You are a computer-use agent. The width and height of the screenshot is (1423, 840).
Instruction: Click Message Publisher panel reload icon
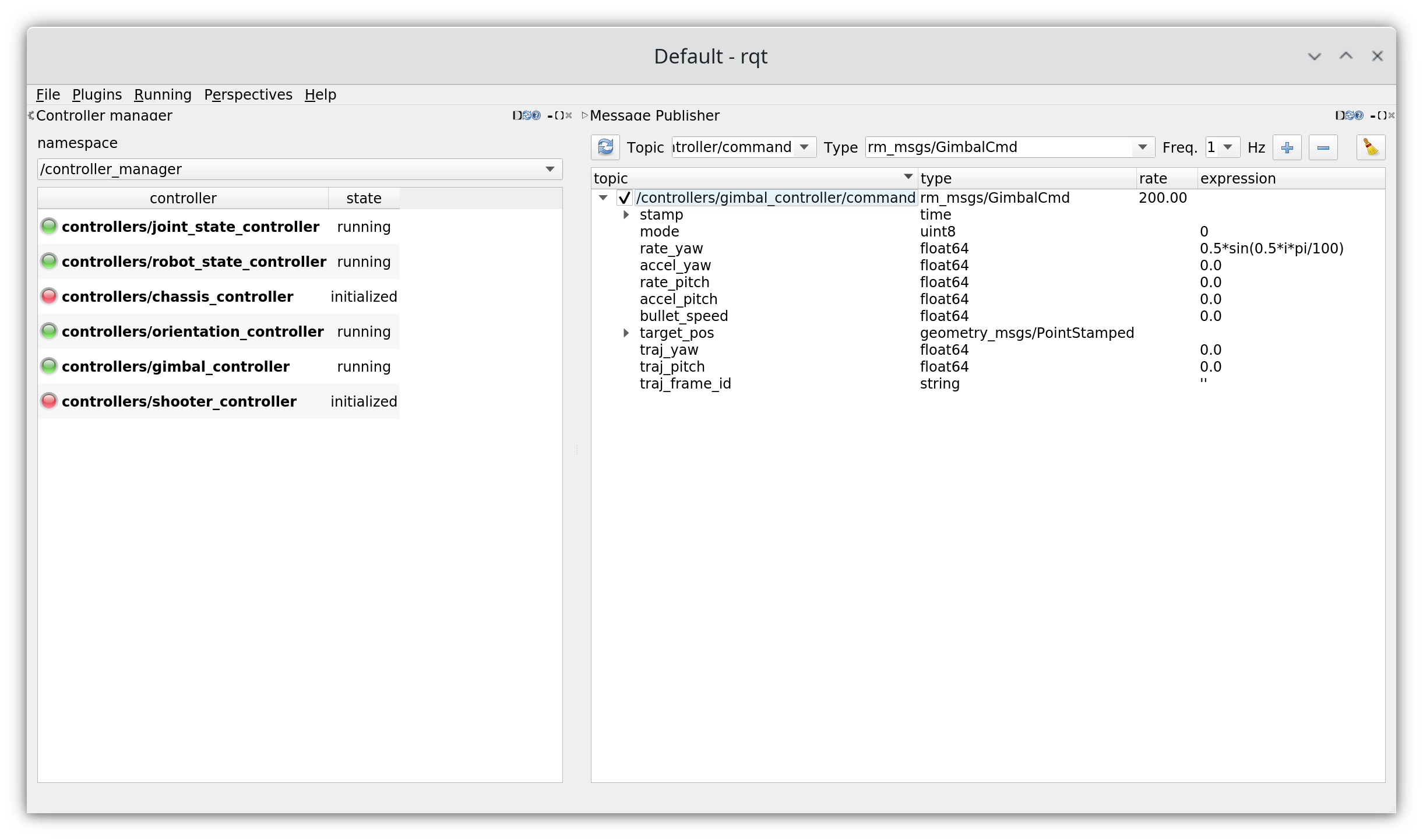pos(1350,115)
